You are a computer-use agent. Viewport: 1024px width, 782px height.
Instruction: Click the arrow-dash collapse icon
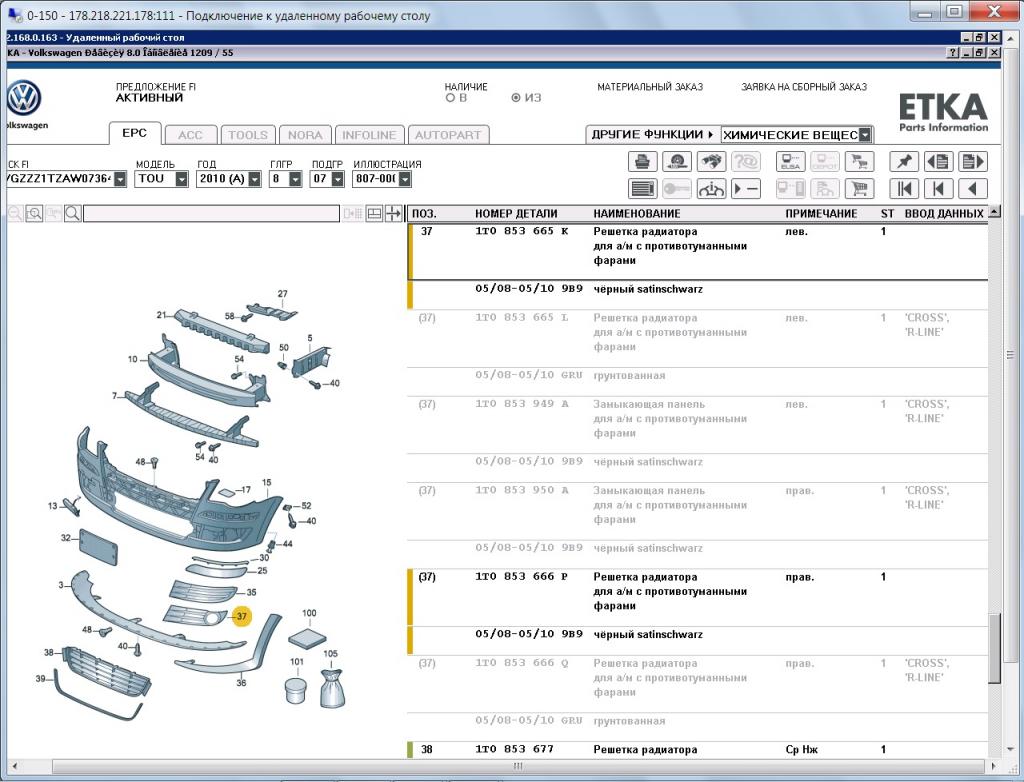coord(746,189)
